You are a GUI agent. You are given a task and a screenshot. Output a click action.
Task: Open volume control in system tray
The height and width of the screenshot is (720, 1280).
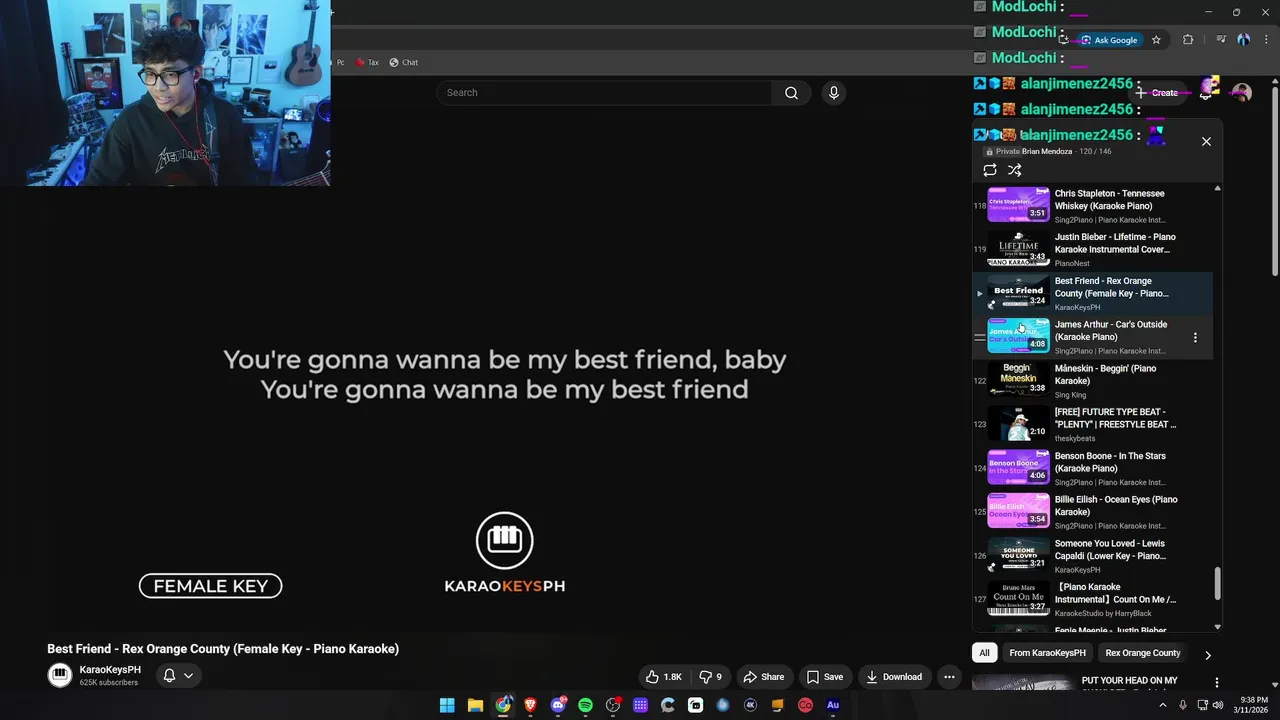pos(1217,705)
